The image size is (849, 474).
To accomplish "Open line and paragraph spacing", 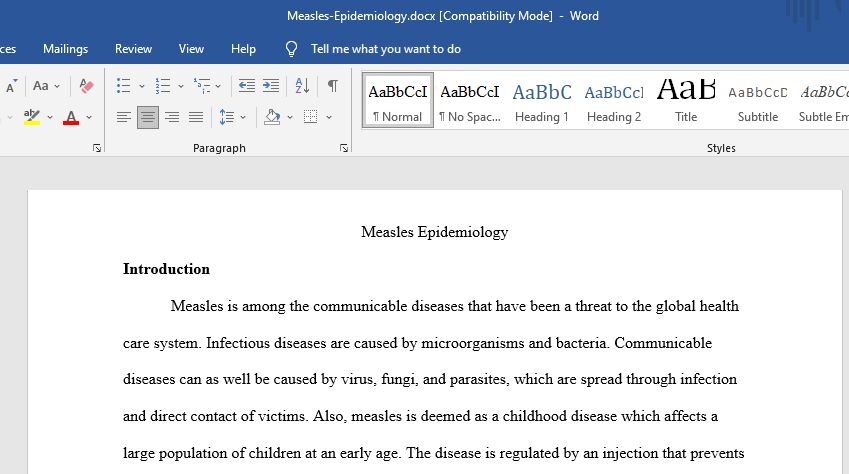I will (227, 117).
